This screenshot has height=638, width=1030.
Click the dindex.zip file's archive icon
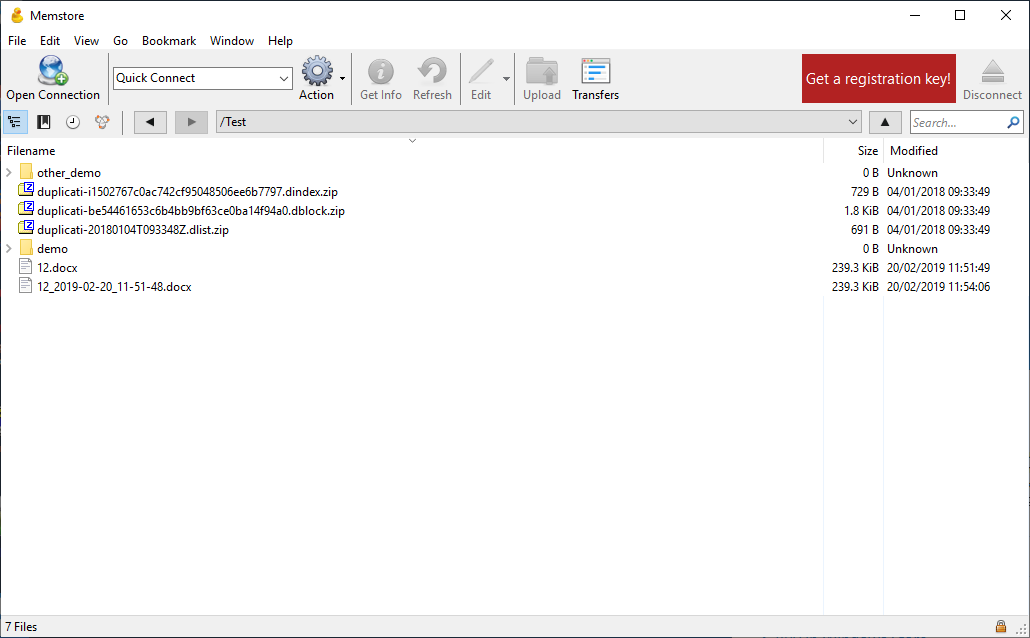click(26, 190)
